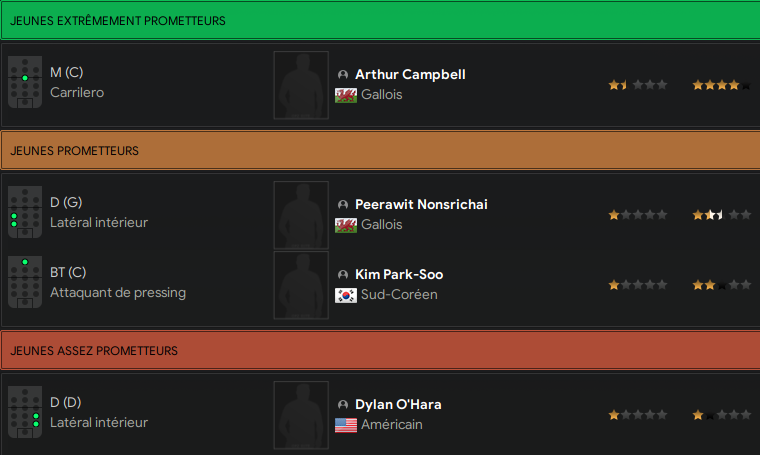Open Dylan O'Hara's player profile

pos(398,405)
